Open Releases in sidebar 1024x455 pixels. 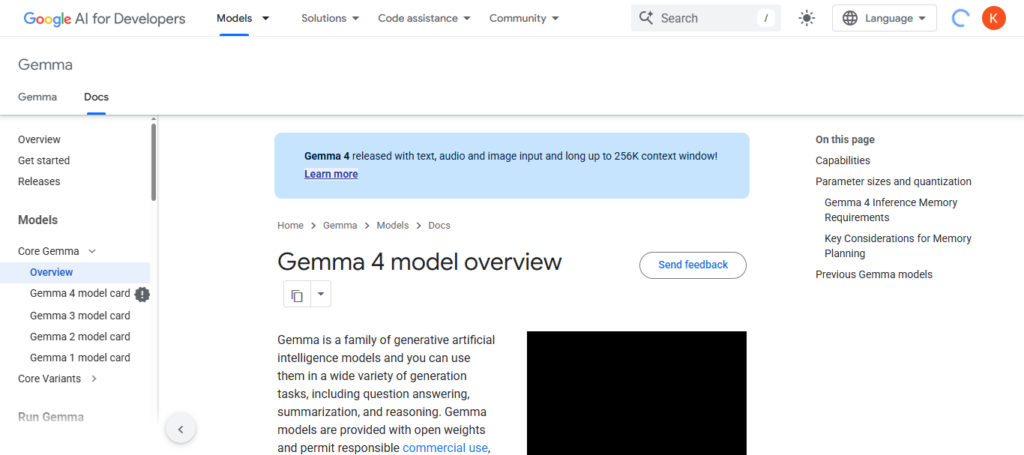(x=39, y=181)
